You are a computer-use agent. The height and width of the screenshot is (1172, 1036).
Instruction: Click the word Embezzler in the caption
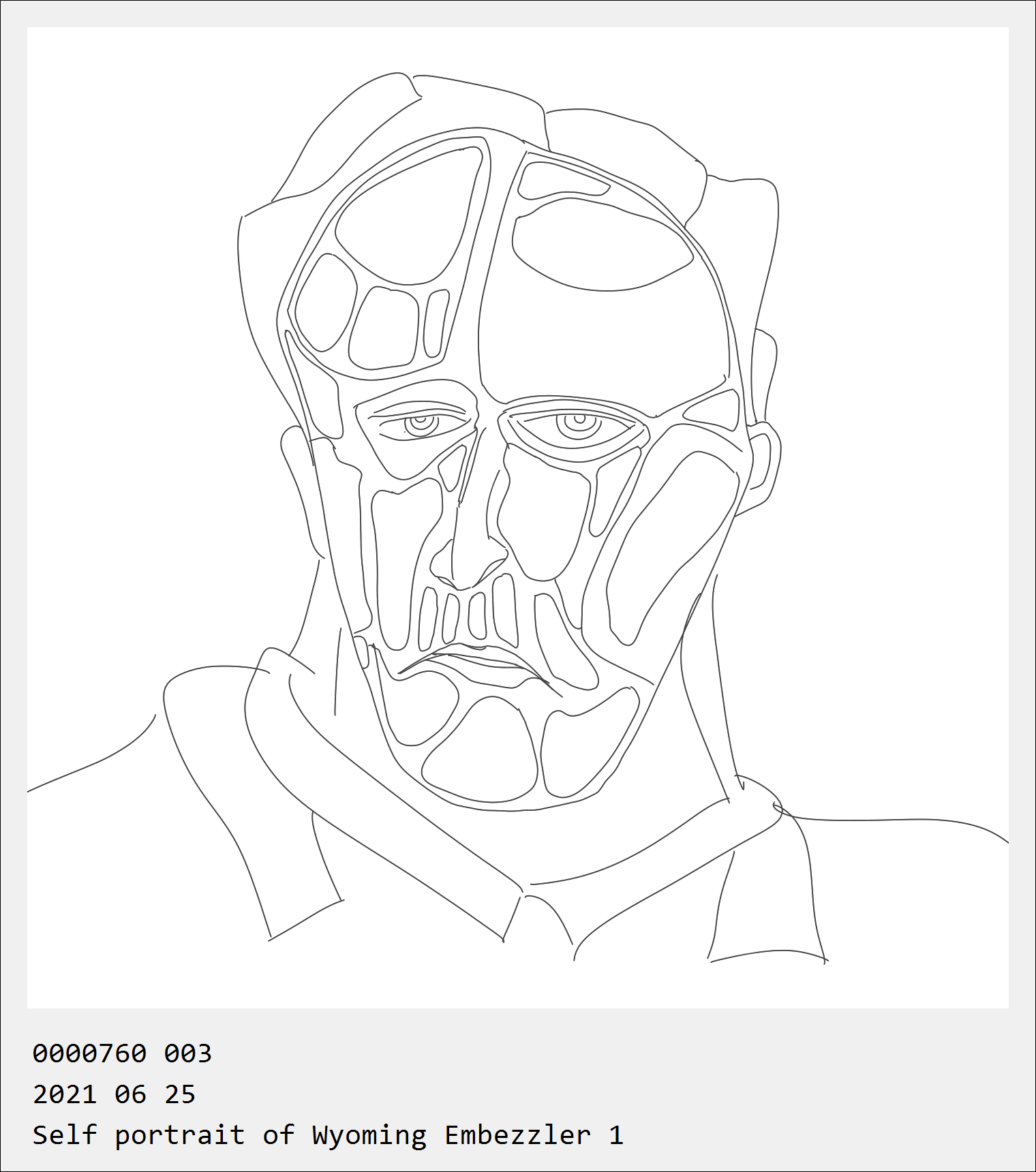[518, 1135]
